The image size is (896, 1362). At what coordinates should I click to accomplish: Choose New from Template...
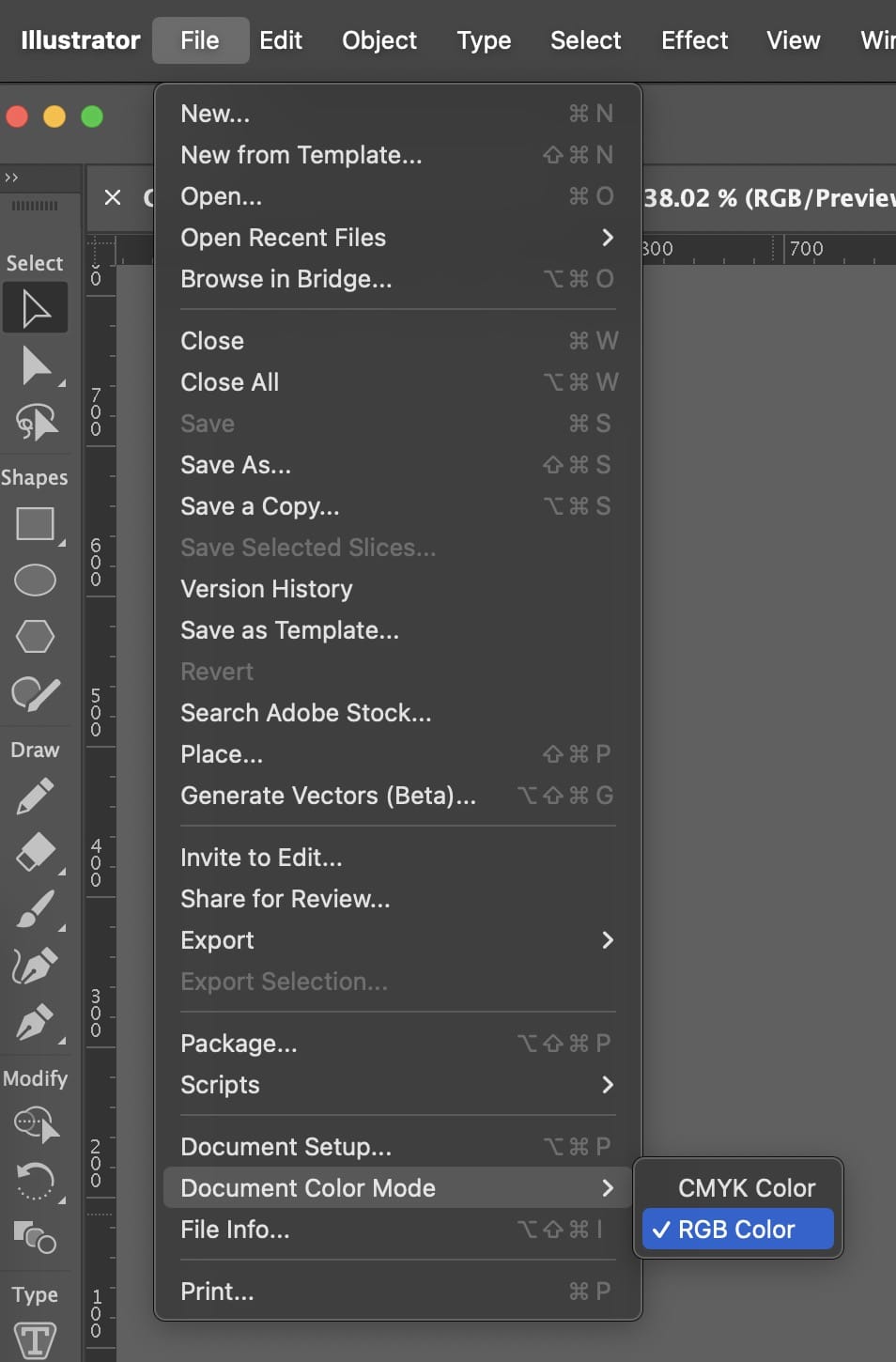tap(398, 155)
